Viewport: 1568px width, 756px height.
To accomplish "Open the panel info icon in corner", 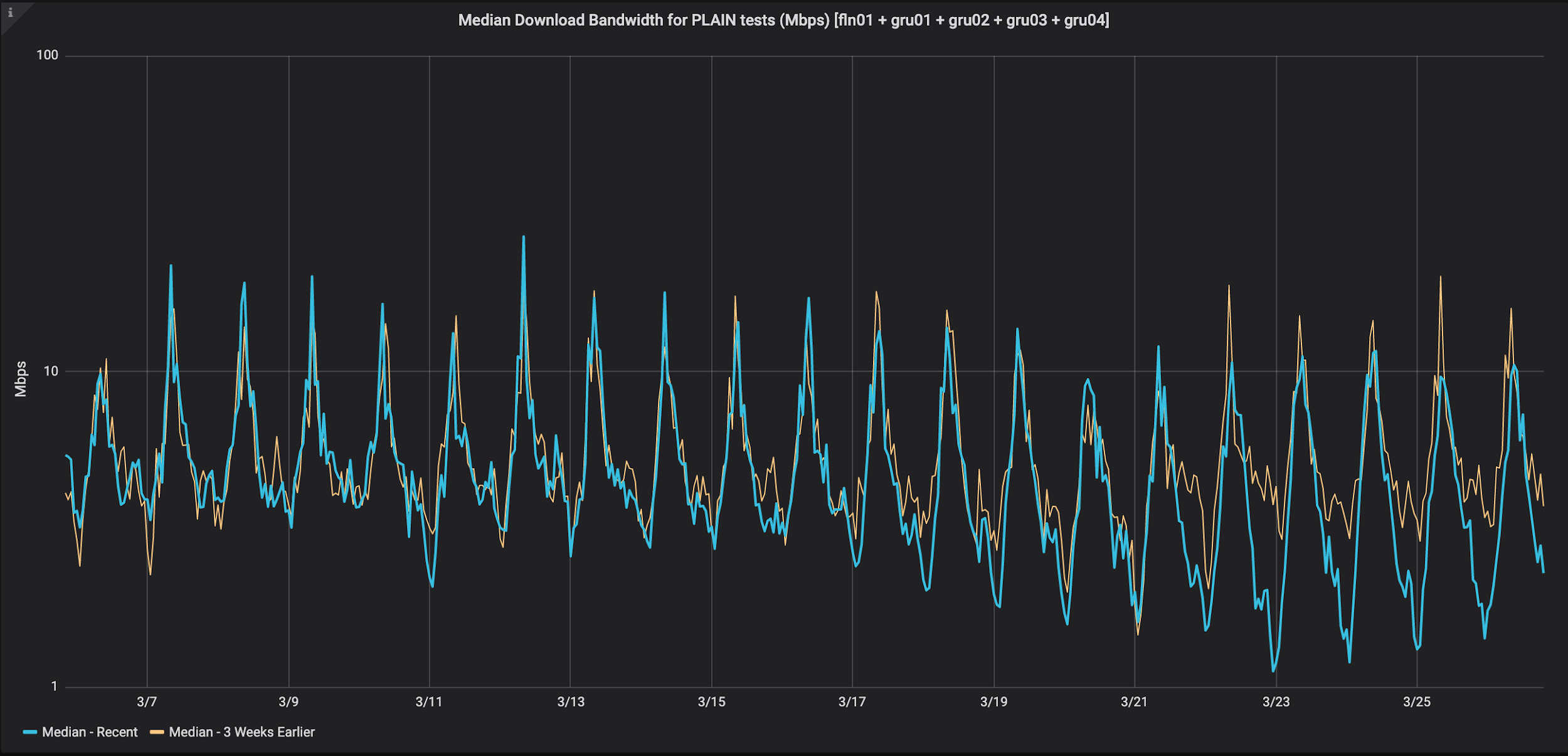I will [x=10, y=13].
